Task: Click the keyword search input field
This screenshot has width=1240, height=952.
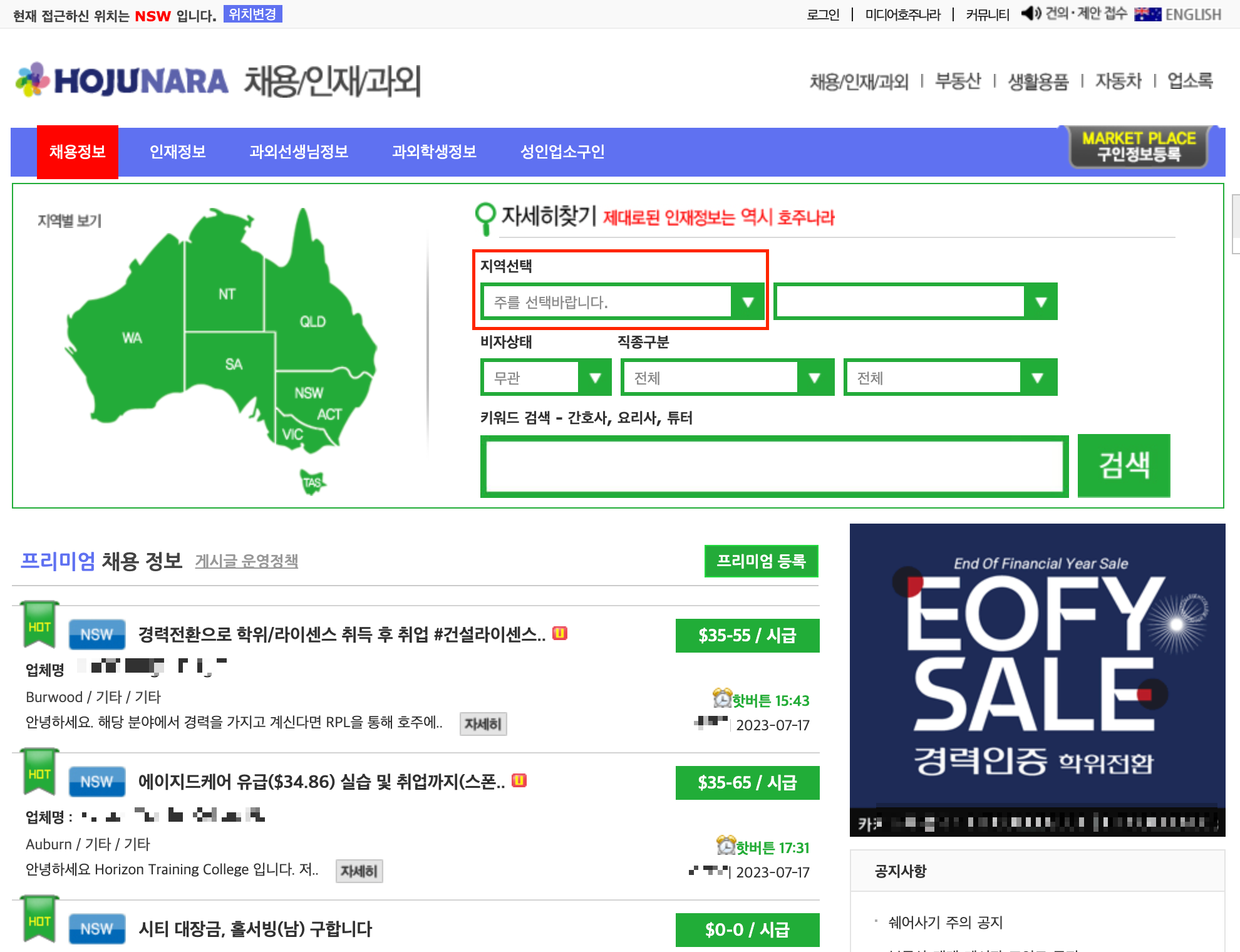Action: click(x=774, y=466)
